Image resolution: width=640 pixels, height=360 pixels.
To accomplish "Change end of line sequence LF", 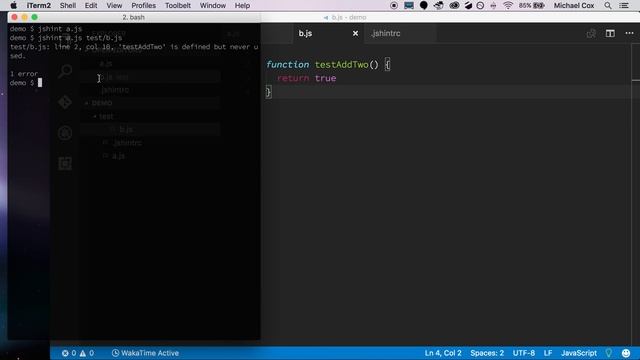I will point(548,353).
